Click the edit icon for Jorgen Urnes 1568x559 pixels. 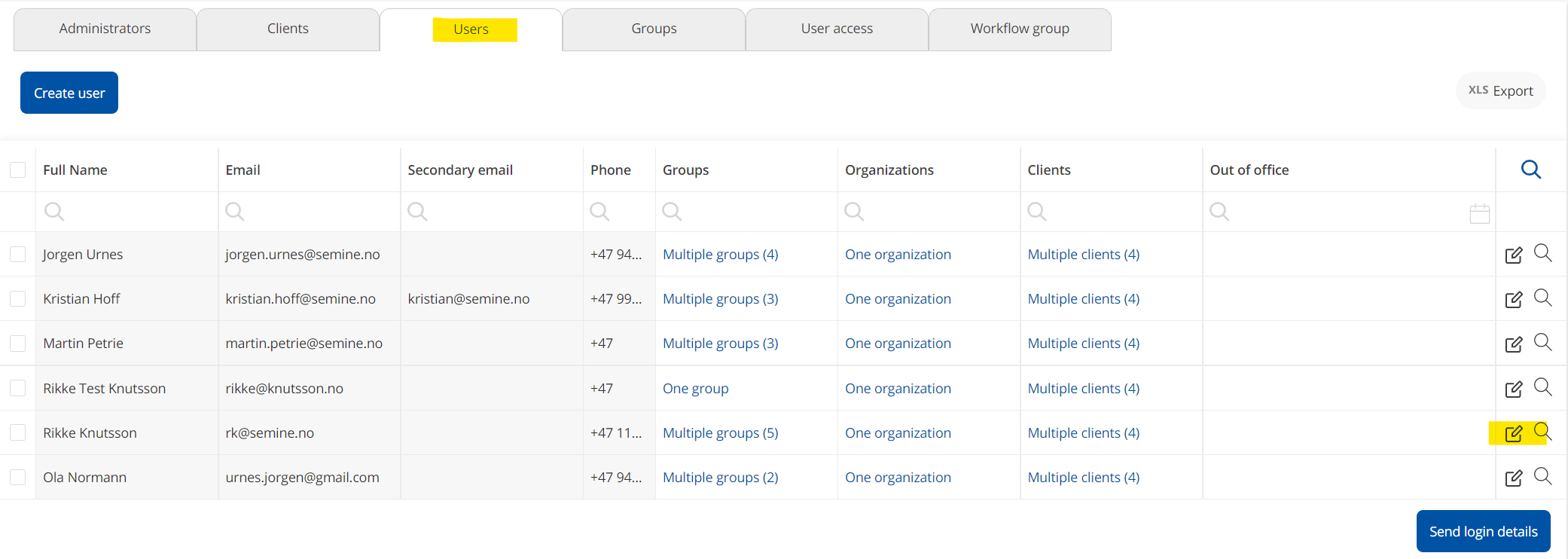coord(1513,255)
